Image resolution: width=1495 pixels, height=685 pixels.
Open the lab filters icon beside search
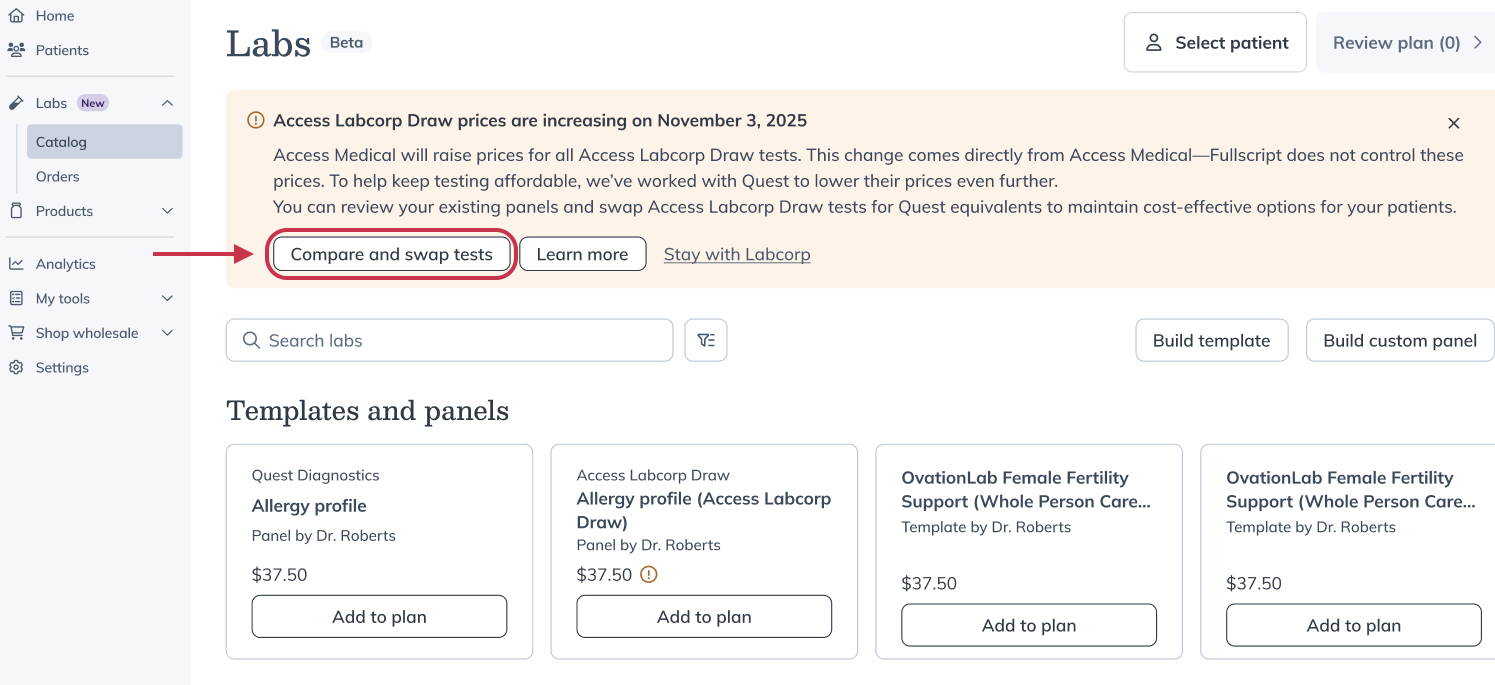[706, 340]
